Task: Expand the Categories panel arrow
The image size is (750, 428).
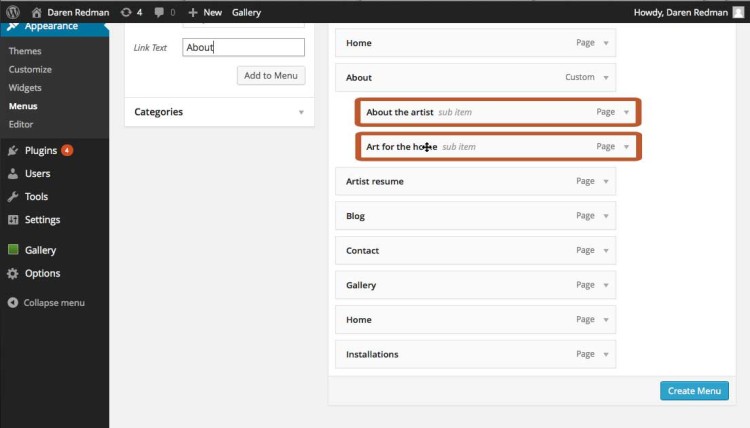Action: click(x=301, y=112)
